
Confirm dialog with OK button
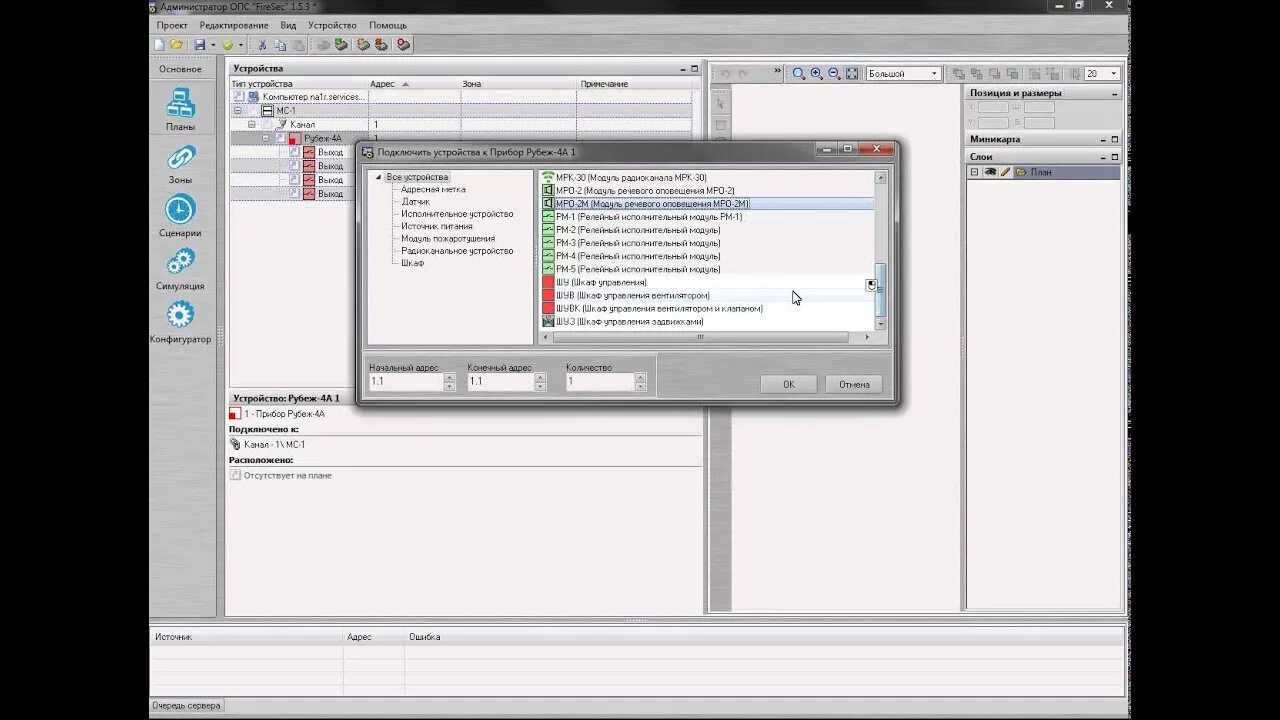pyautogui.click(x=789, y=384)
